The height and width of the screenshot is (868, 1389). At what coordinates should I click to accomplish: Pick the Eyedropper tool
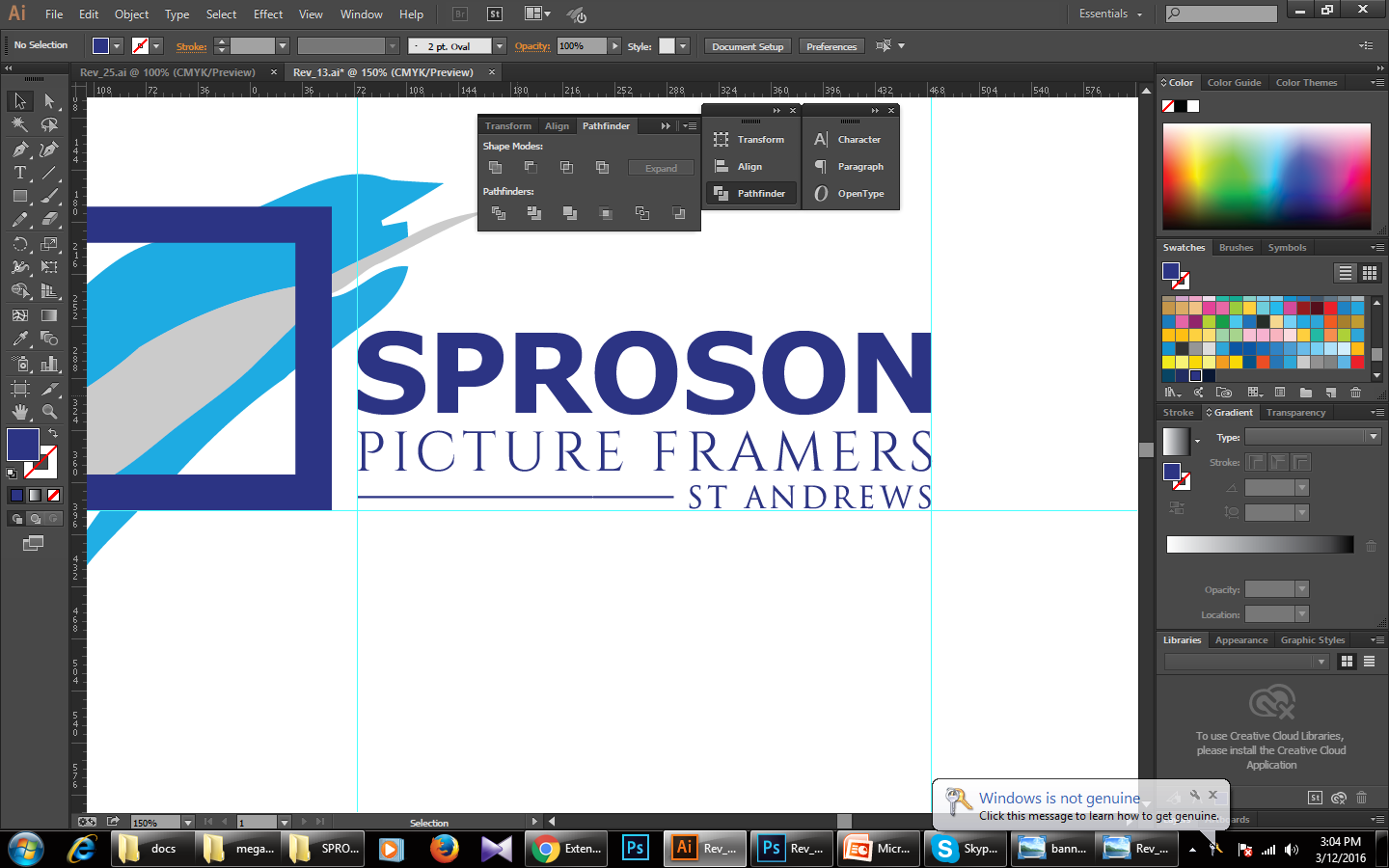(19, 339)
